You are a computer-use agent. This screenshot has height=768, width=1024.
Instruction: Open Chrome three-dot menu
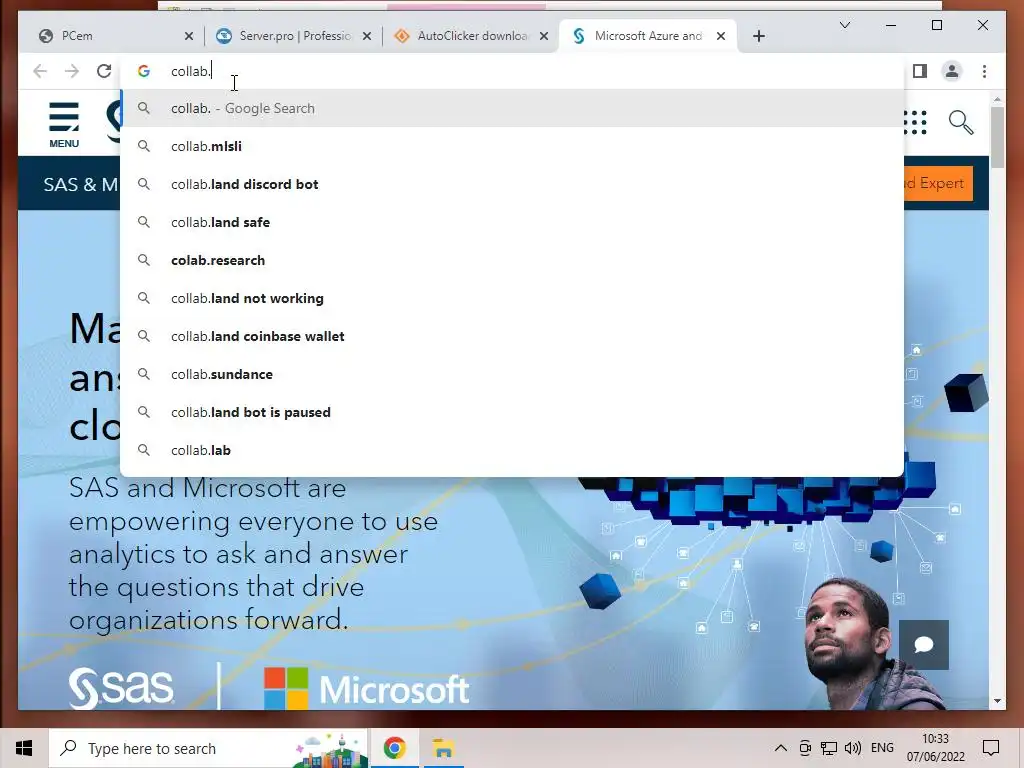pyautogui.click(x=984, y=71)
